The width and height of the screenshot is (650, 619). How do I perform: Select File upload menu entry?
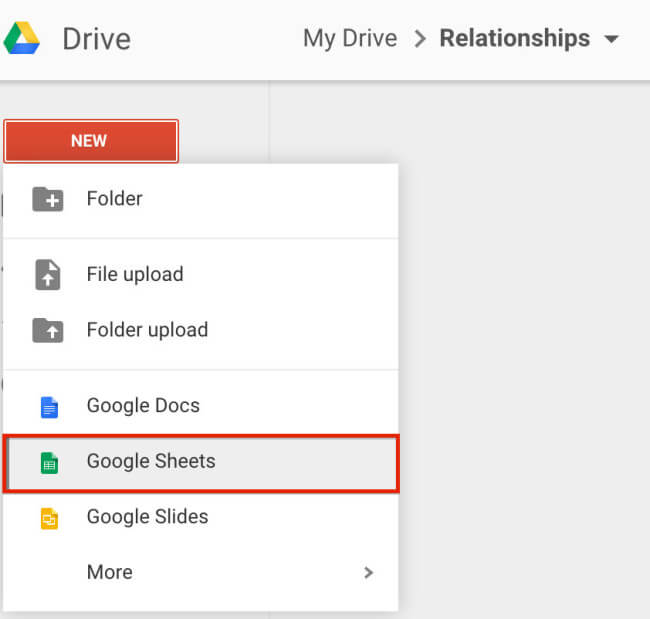coord(201,274)
